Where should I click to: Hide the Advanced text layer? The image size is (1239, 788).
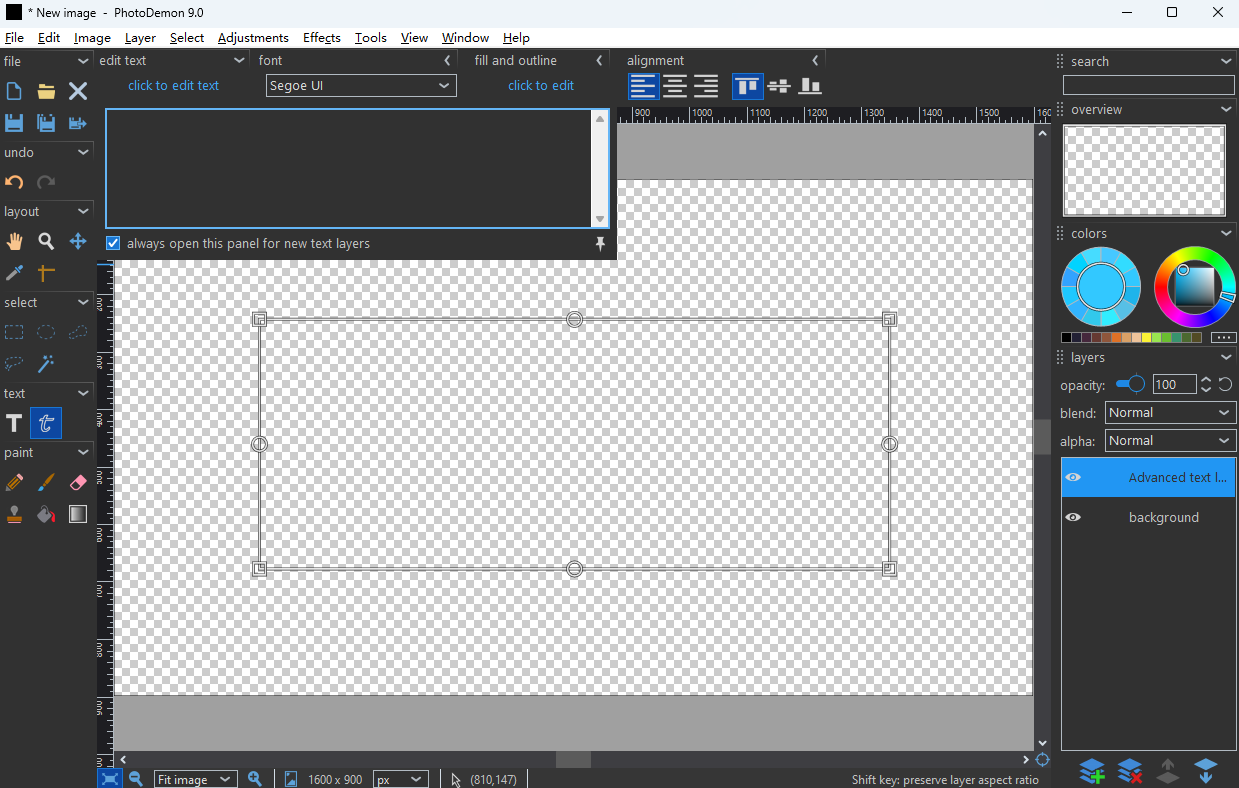1073,477
